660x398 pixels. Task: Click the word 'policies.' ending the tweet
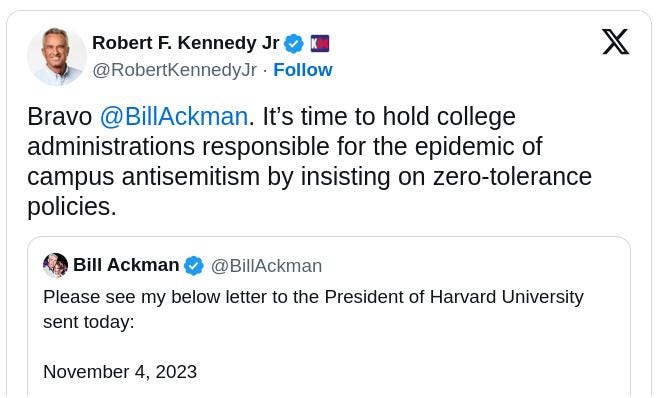(x=72, y=207)
